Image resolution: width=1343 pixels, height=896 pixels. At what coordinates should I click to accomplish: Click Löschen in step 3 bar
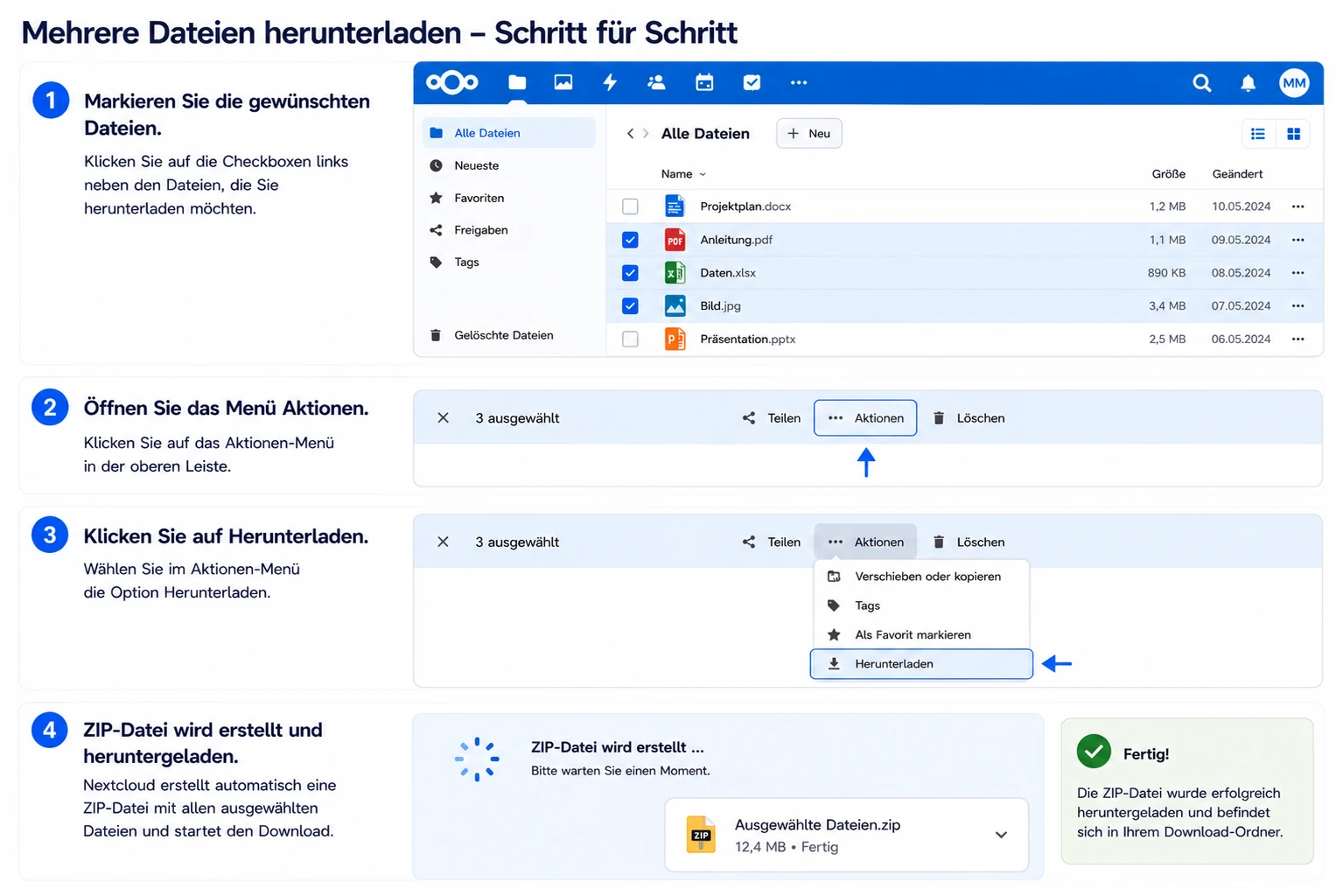(x=969, y=542)
